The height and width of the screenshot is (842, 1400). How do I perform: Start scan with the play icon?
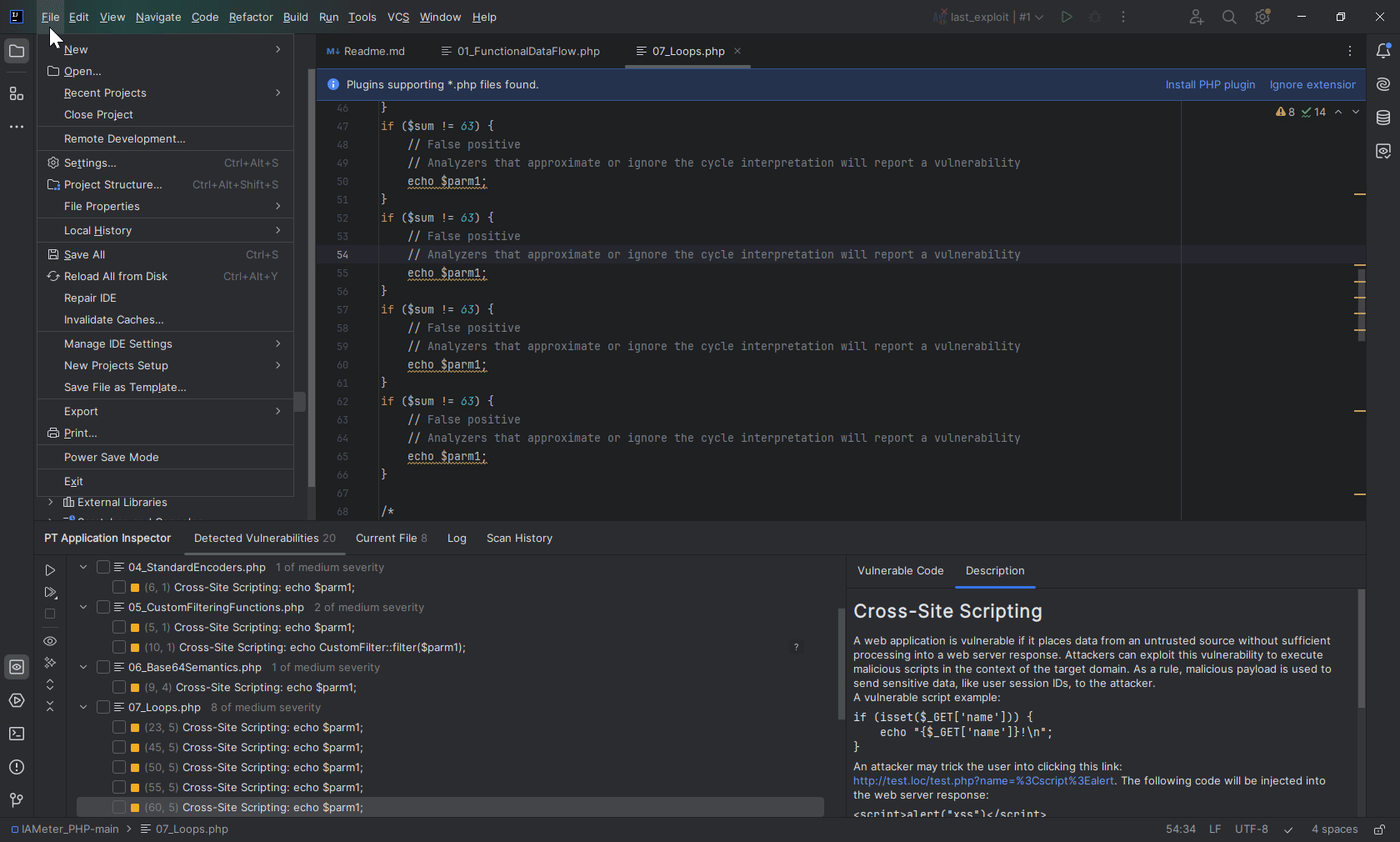[50, 570]
